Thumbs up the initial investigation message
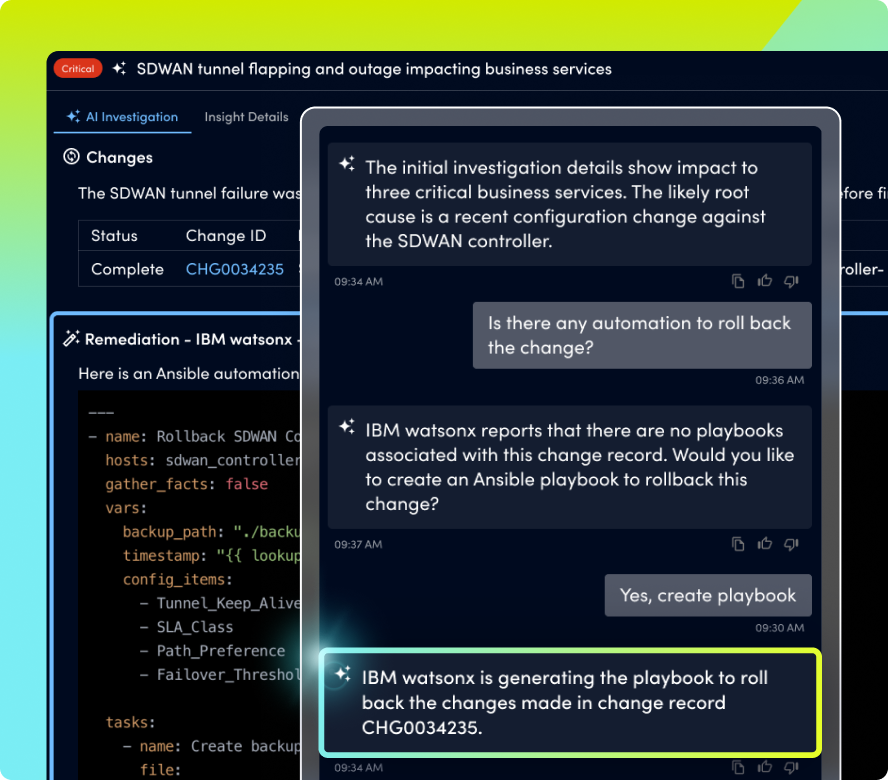The image size is (888, 780). coord(765,281)
